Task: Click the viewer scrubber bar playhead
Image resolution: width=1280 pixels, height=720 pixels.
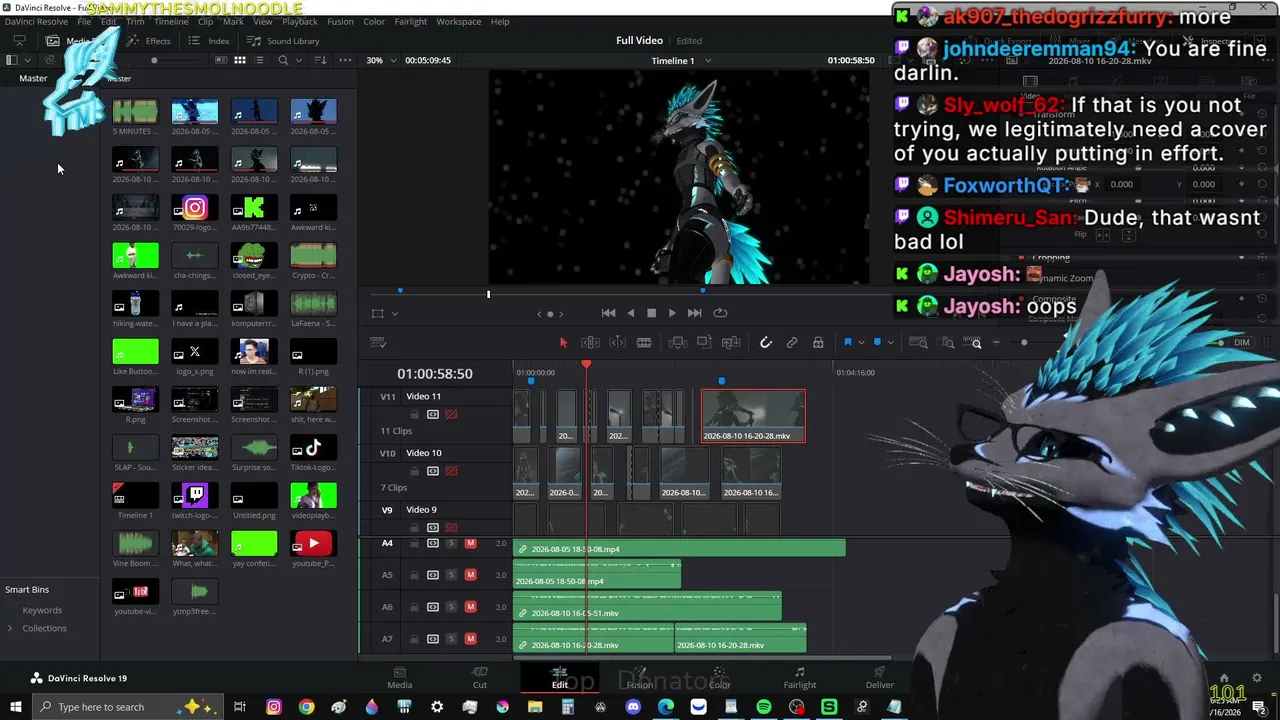Action: [x=489, y=294]
